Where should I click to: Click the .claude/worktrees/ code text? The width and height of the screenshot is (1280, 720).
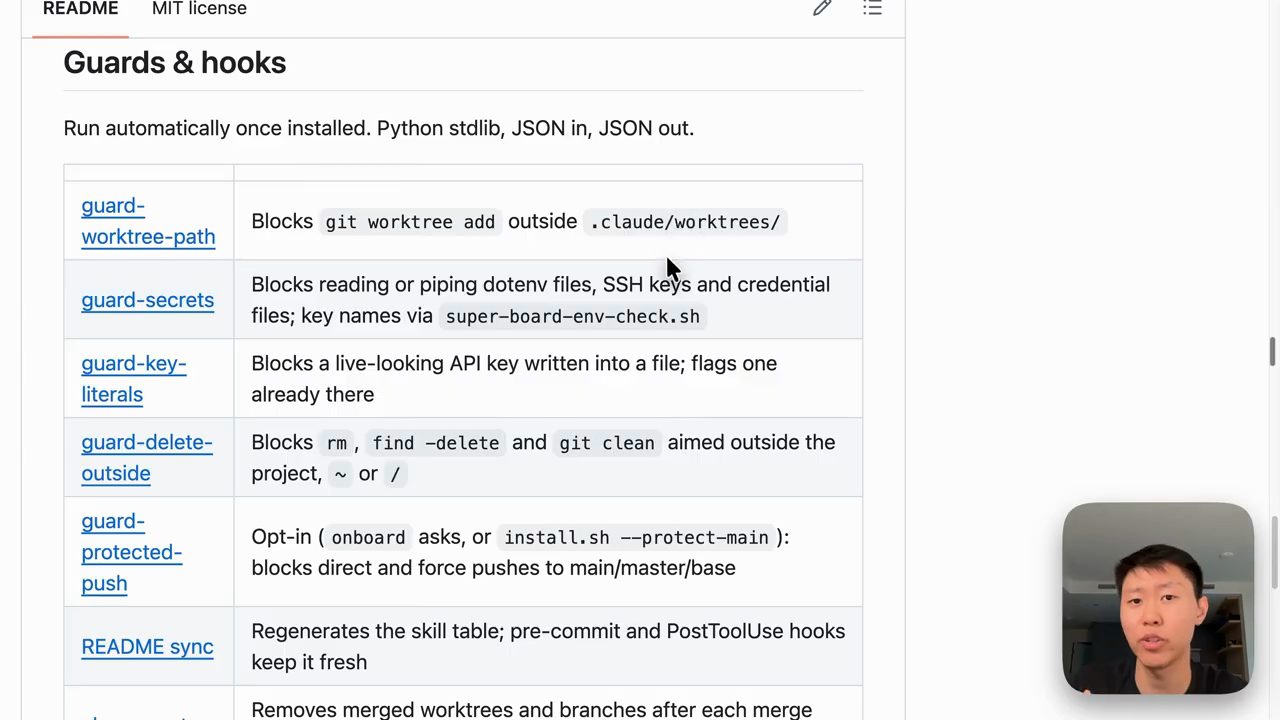tap(685, 222)
